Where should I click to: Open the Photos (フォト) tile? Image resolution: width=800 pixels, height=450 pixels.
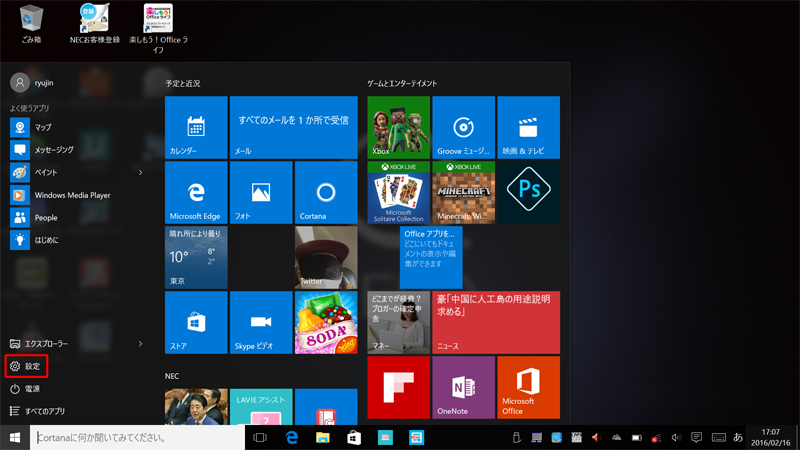tap(261, 192)
